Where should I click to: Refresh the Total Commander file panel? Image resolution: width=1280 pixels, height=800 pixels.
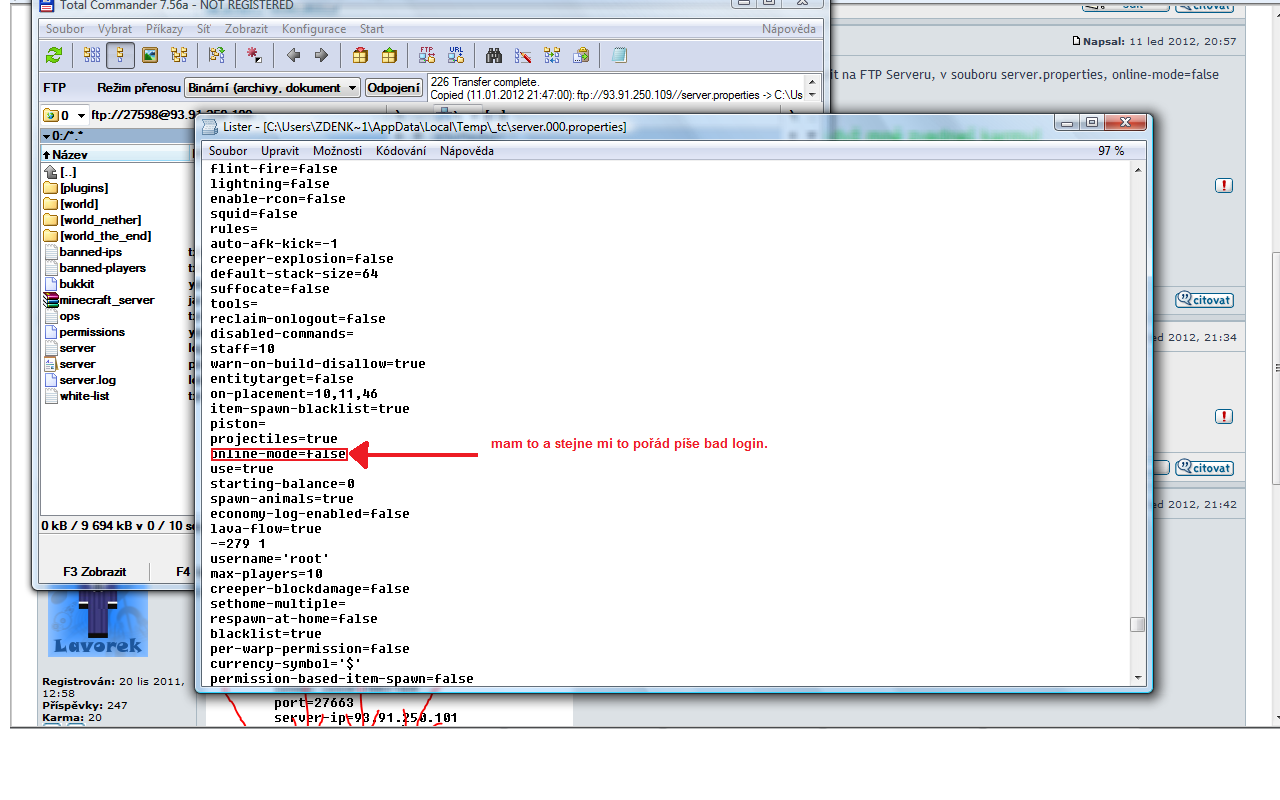[54, 55]
